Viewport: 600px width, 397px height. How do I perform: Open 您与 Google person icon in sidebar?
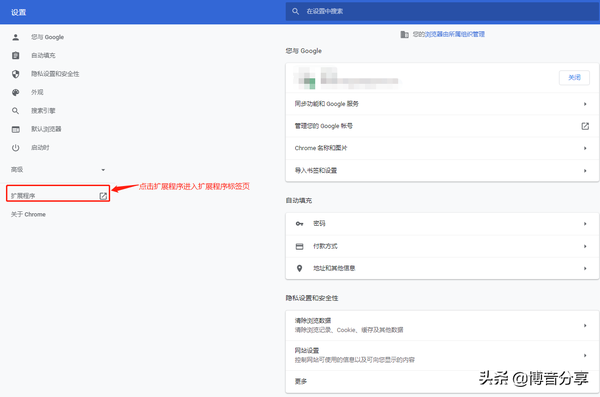click(x=16, y=37)
